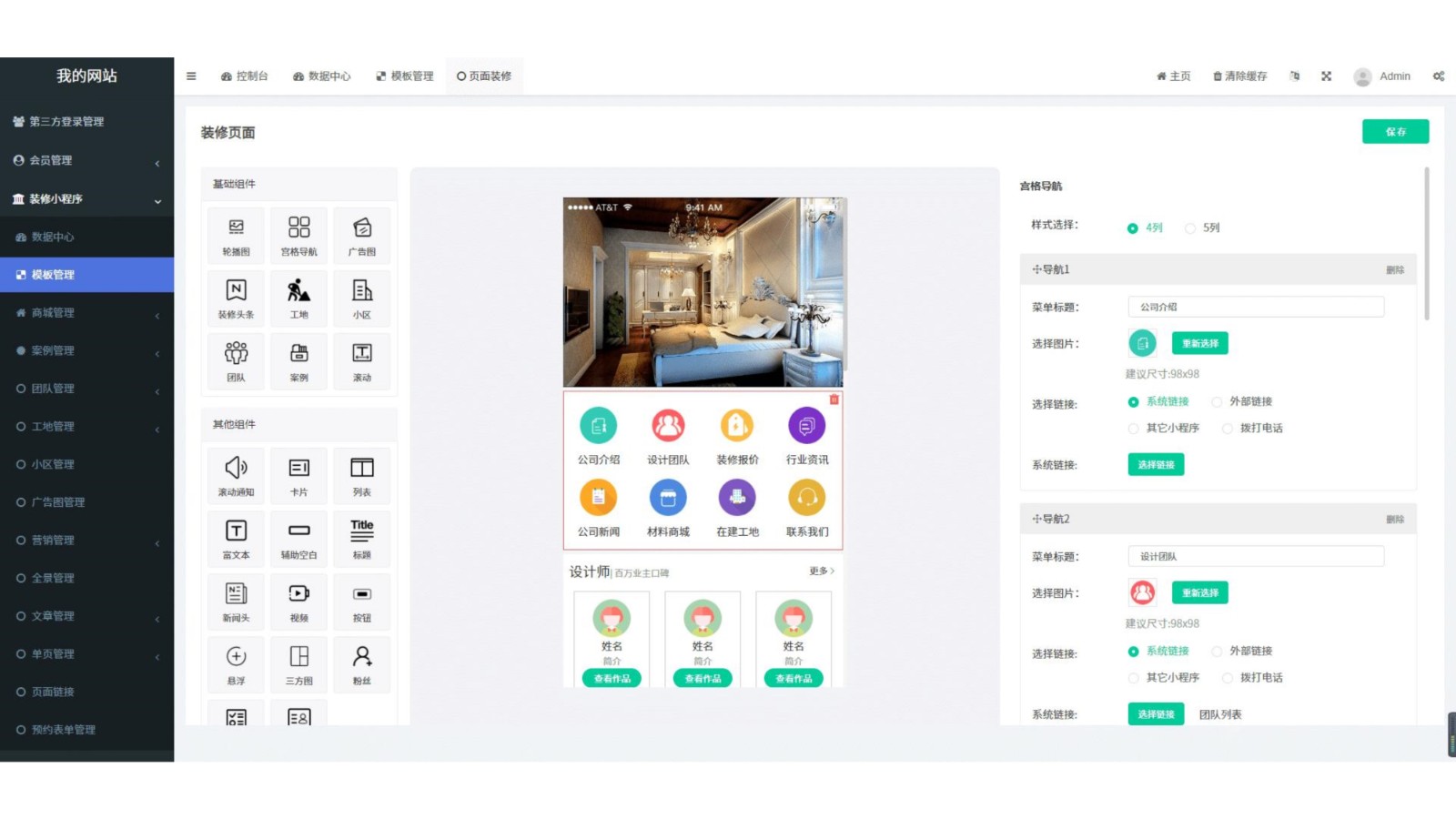Add the 轮播图 carousel component
The image size is (1456, 819).
pos(236,235)
